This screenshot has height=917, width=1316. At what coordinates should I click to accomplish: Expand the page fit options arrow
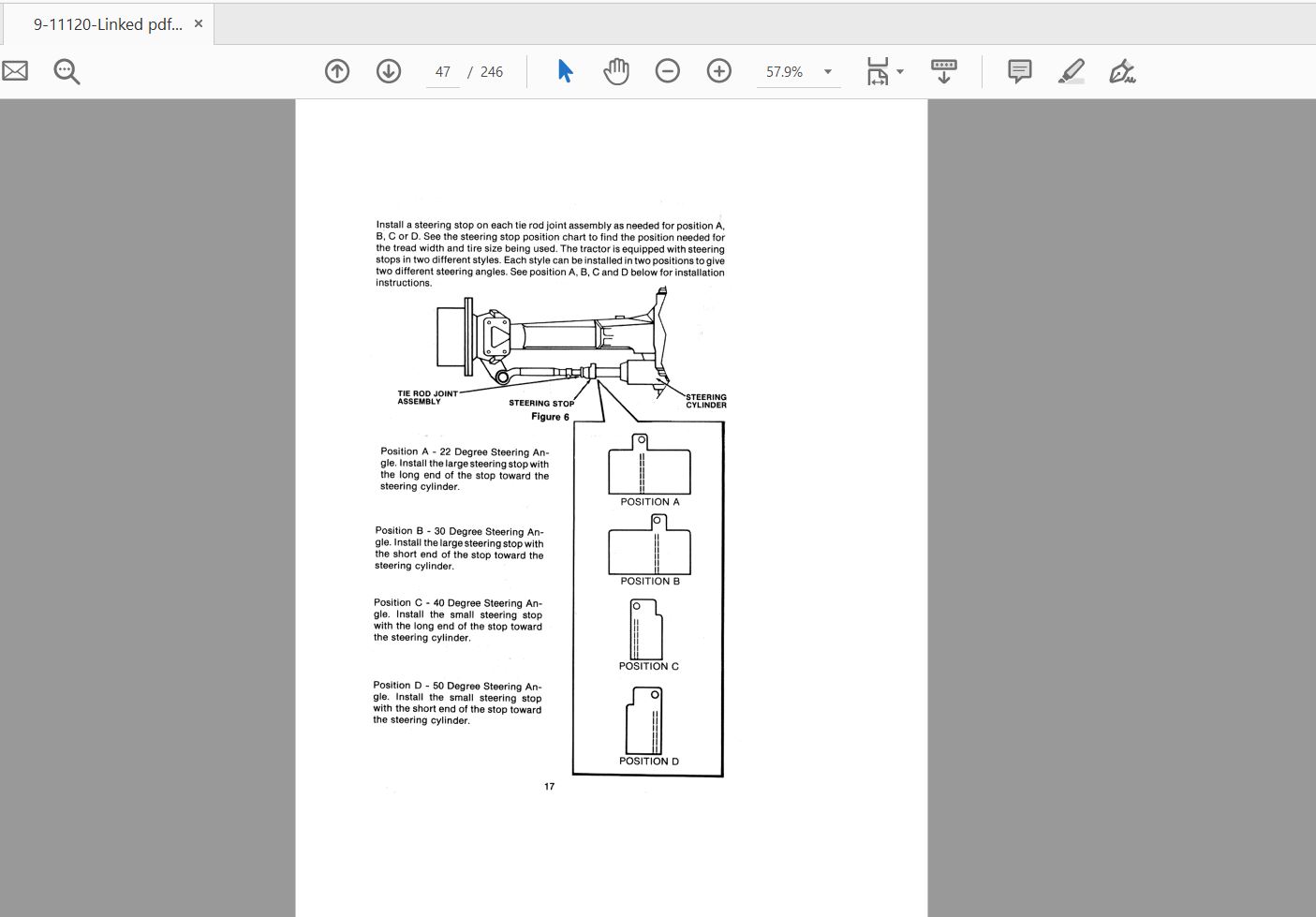(900, 72)
